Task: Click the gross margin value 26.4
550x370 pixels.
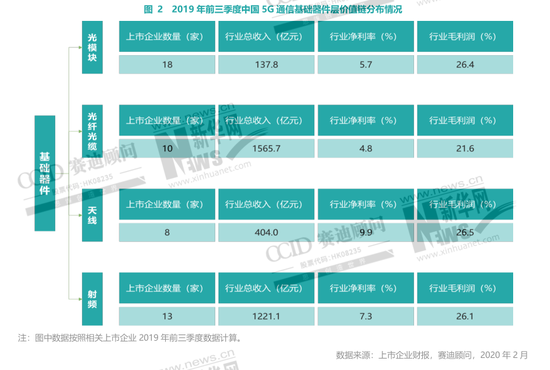Action: tap(465, 65)
